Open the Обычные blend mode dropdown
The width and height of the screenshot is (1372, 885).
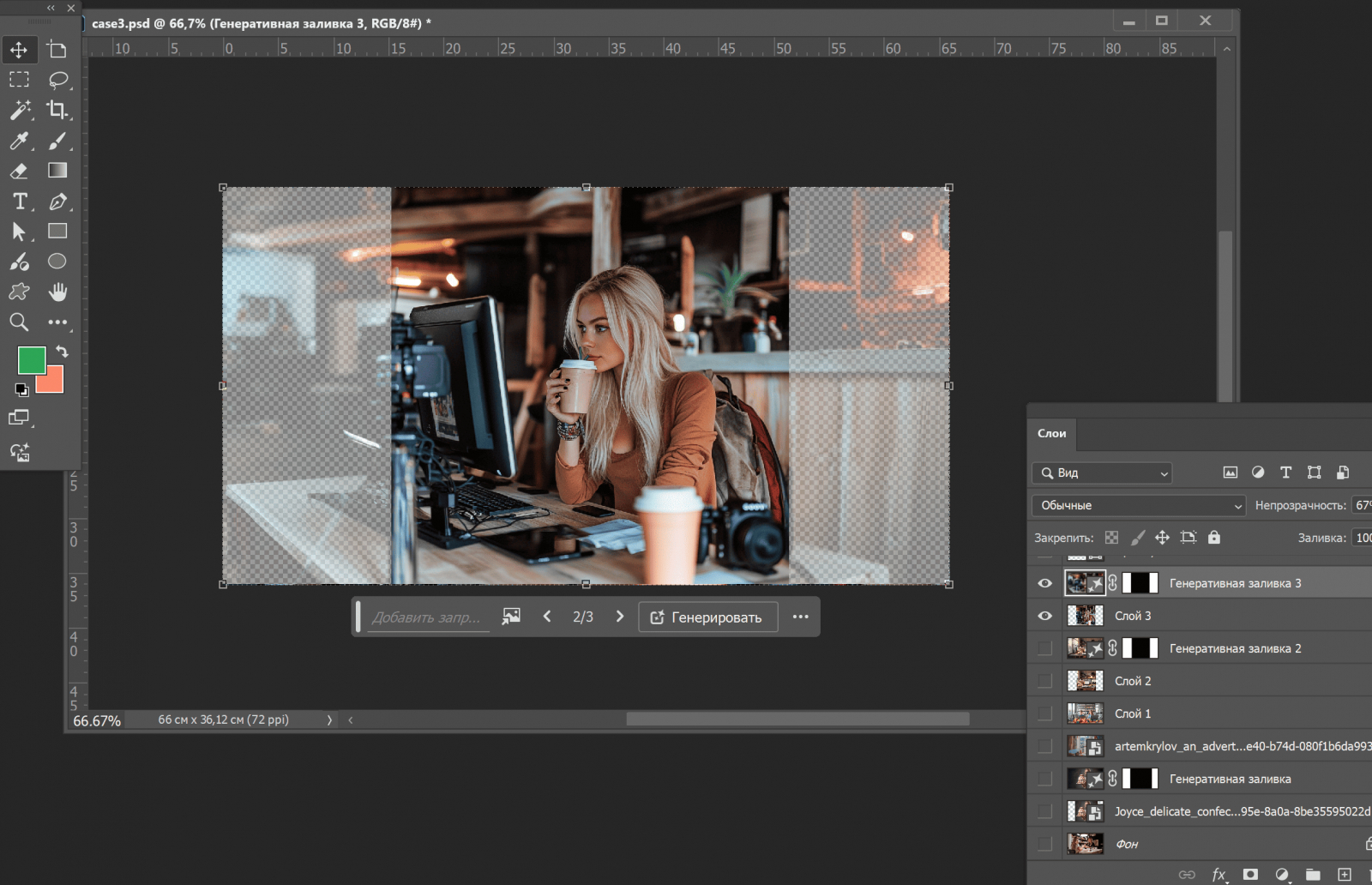pos(1138,505)
